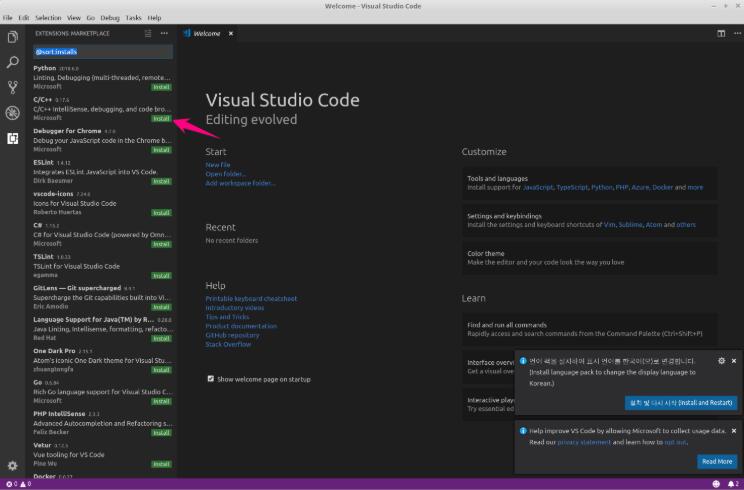This screenshot has width=744, height=490.
Task: Open the Source Control view
Action: point(13,87)
